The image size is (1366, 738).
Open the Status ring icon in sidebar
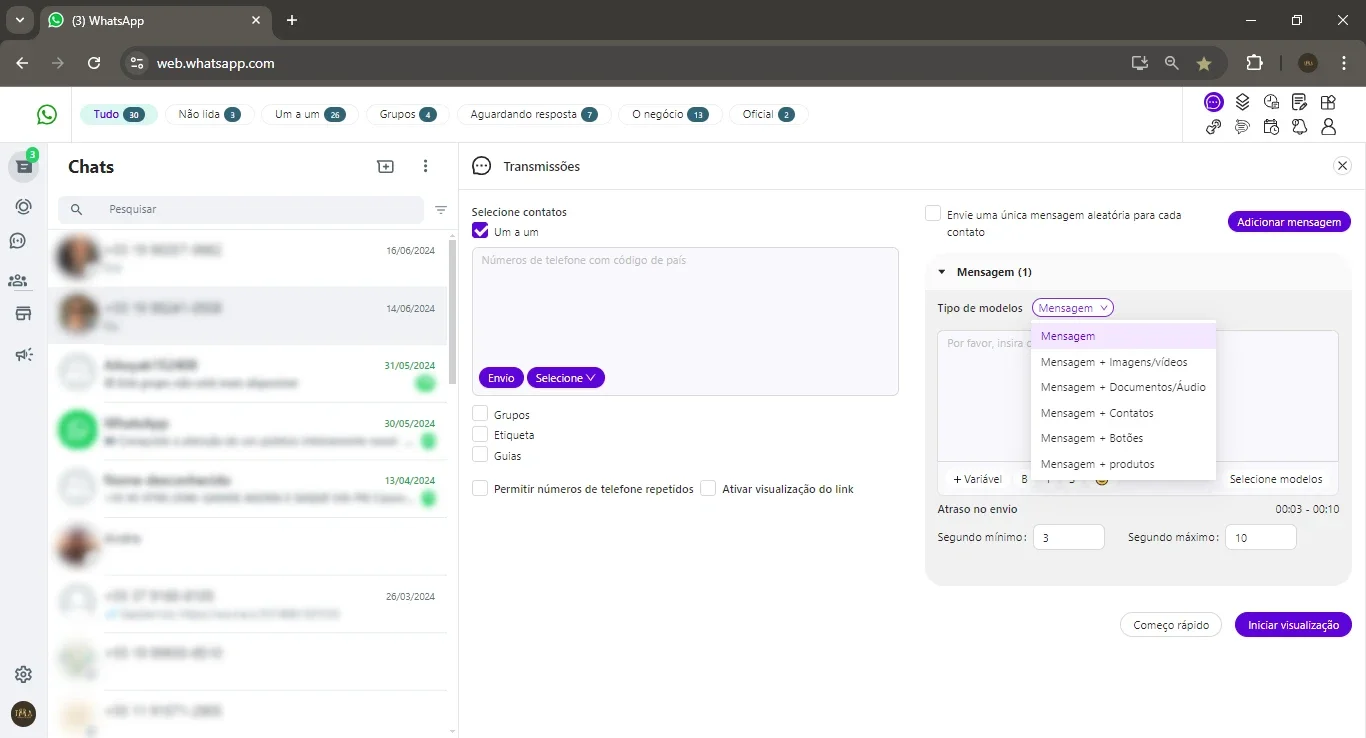23,206
